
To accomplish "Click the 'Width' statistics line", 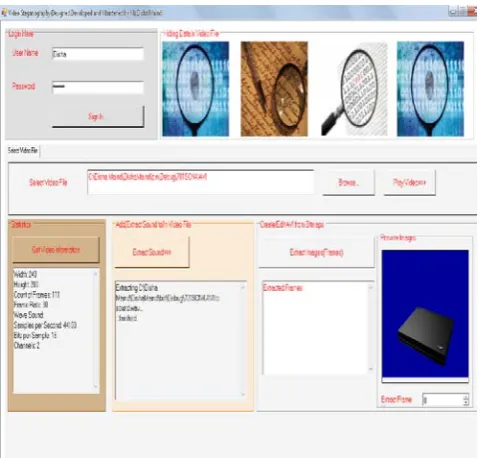I will tap(25, 274).
